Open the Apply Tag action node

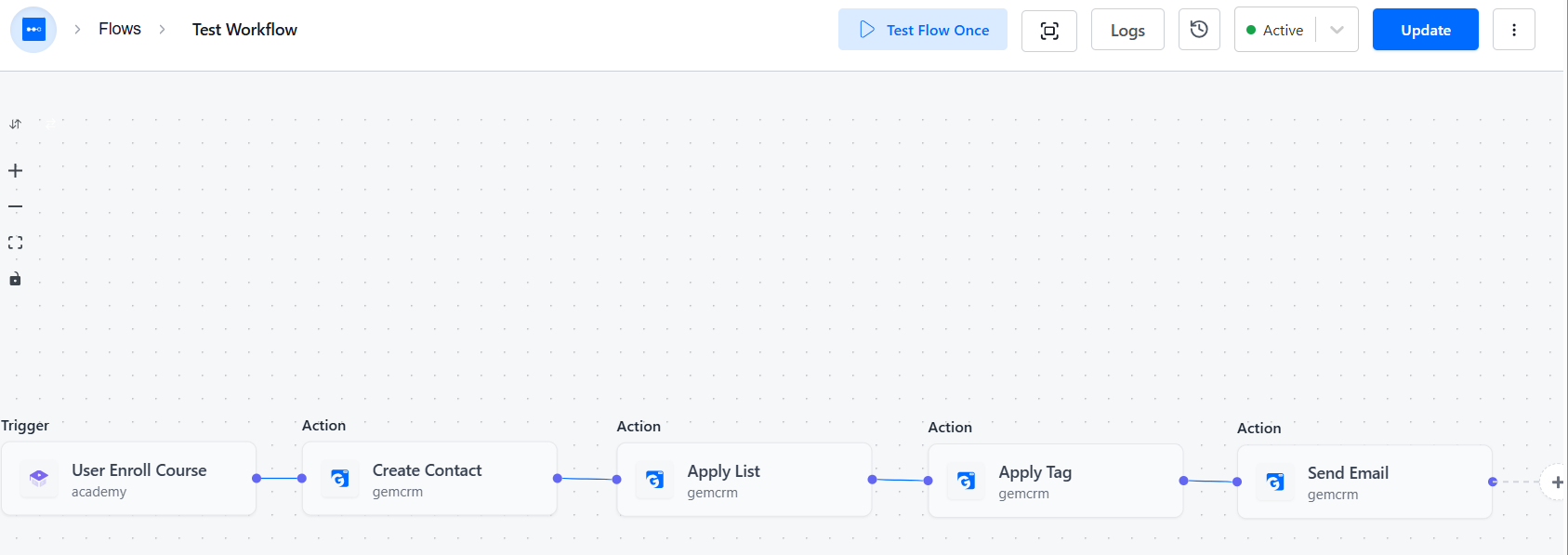1056,481
